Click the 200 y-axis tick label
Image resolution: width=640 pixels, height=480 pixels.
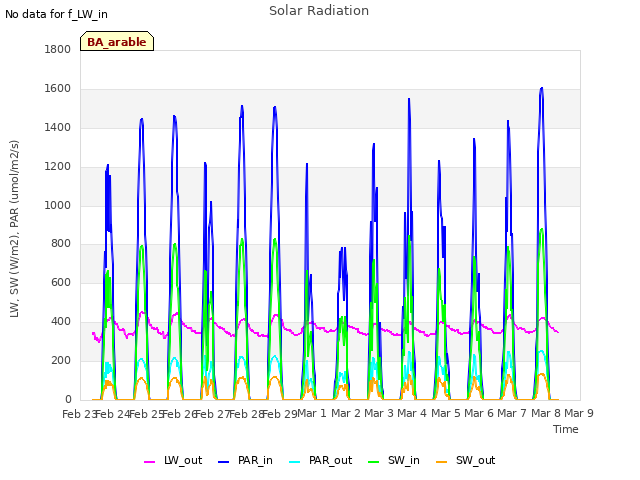[61, 360]
